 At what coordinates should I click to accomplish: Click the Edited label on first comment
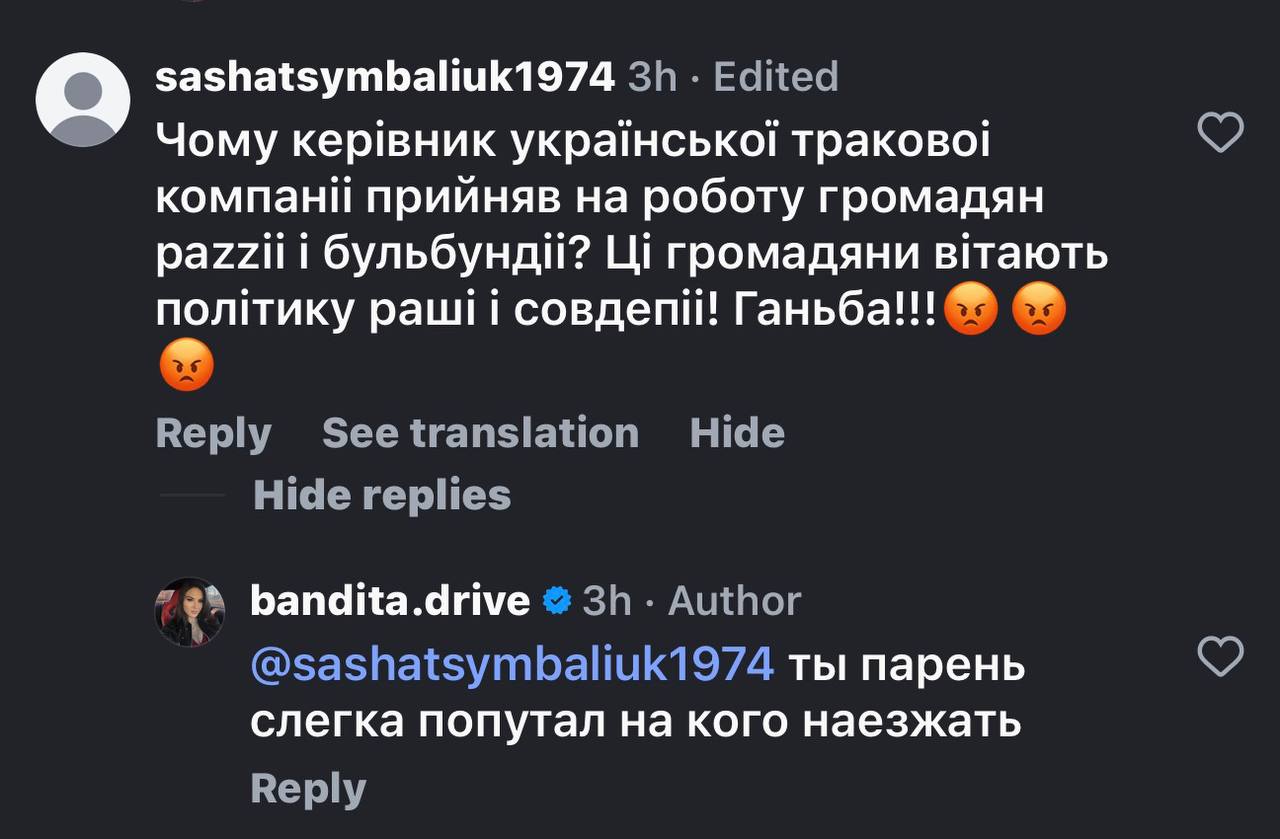pyautogui.click(x=775, y=77)
